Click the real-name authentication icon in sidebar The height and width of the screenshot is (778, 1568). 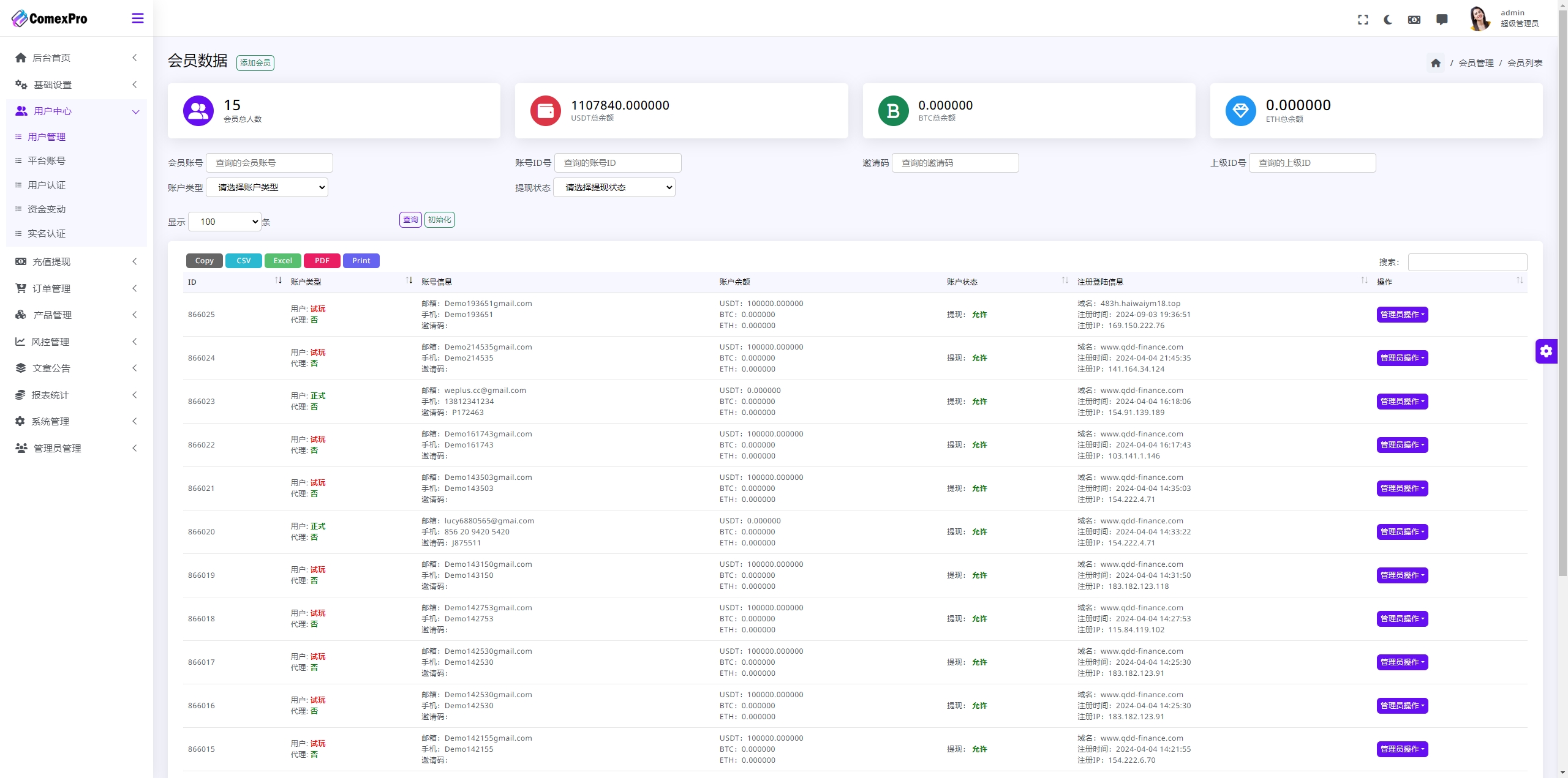(19, 233)
